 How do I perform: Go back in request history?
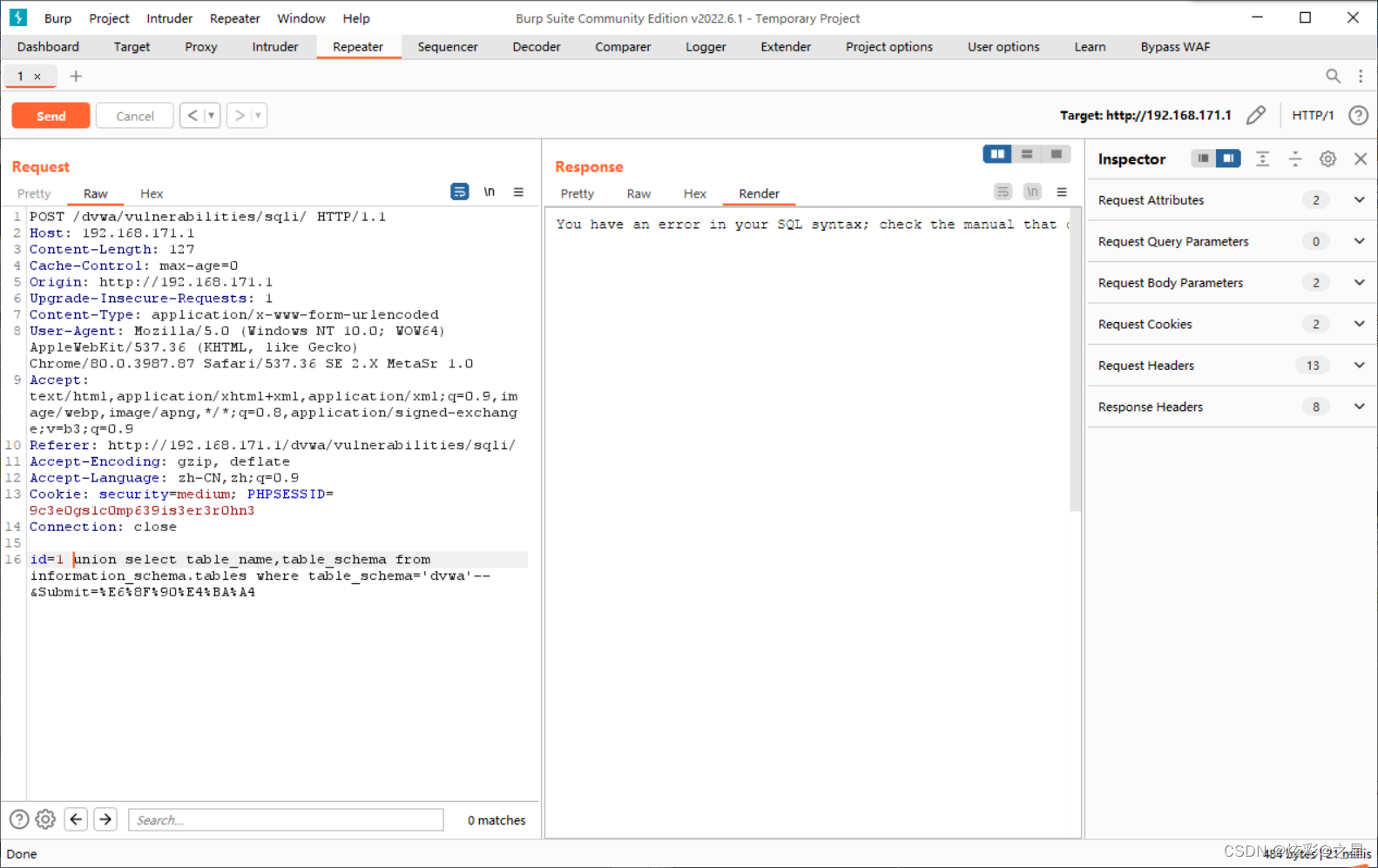[x=193, y=115]
